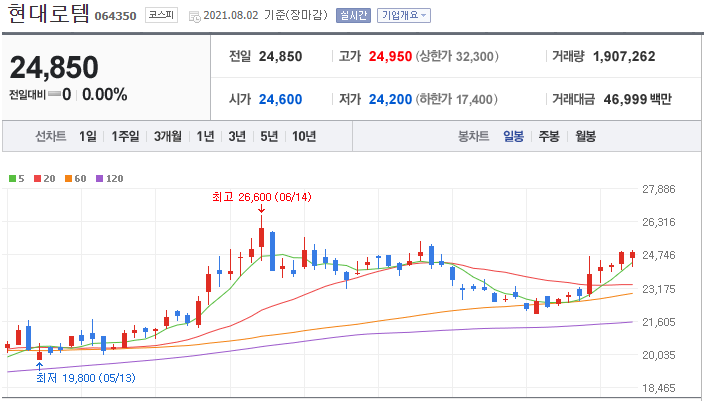Click the 코스피 market badge
This screenshot has width=704, height=401.
click(161, 15)
